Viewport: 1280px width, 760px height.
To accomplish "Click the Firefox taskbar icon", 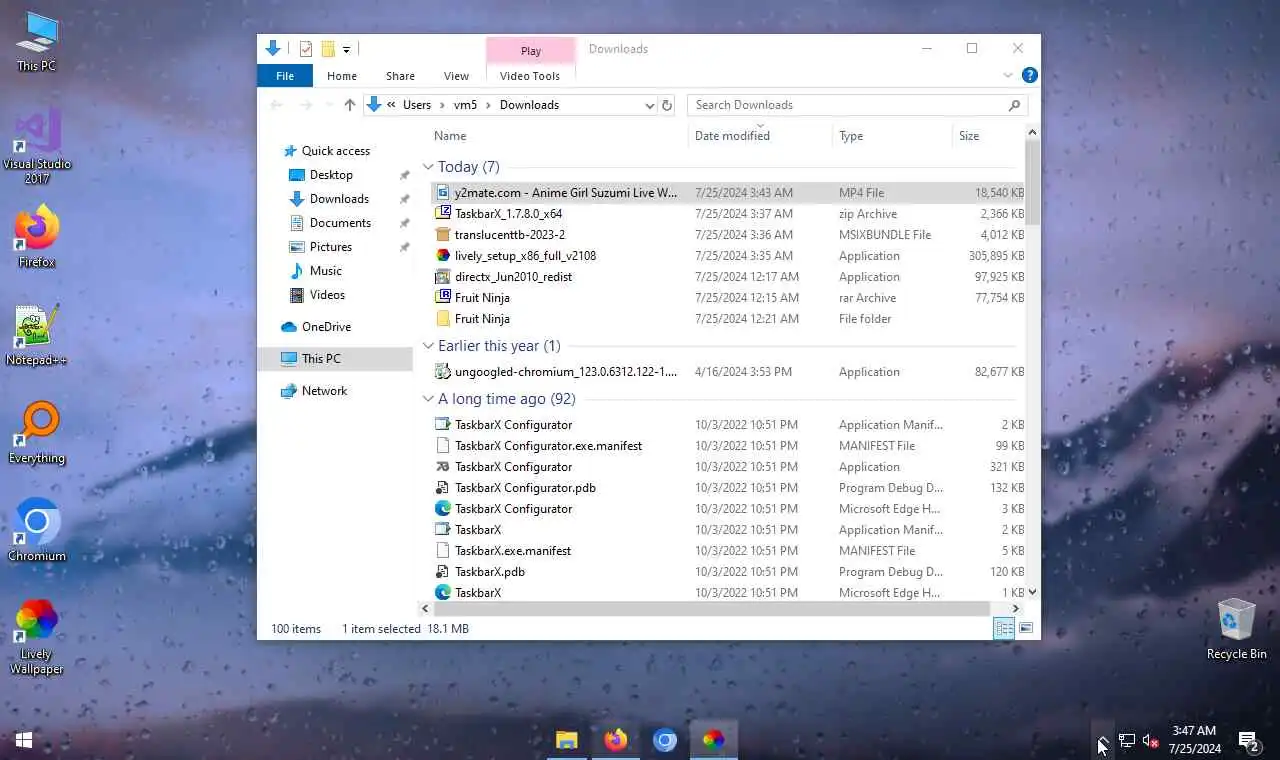I will point(616,740).
